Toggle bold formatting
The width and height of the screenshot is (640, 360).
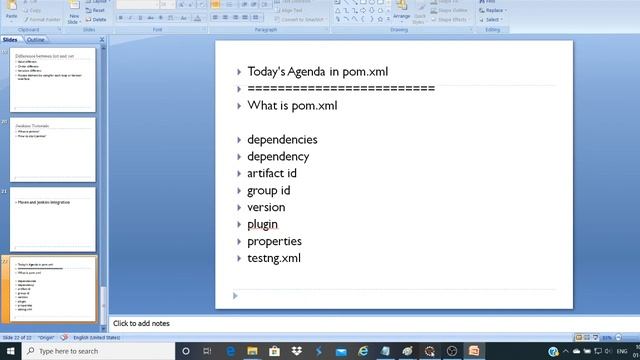121,18
